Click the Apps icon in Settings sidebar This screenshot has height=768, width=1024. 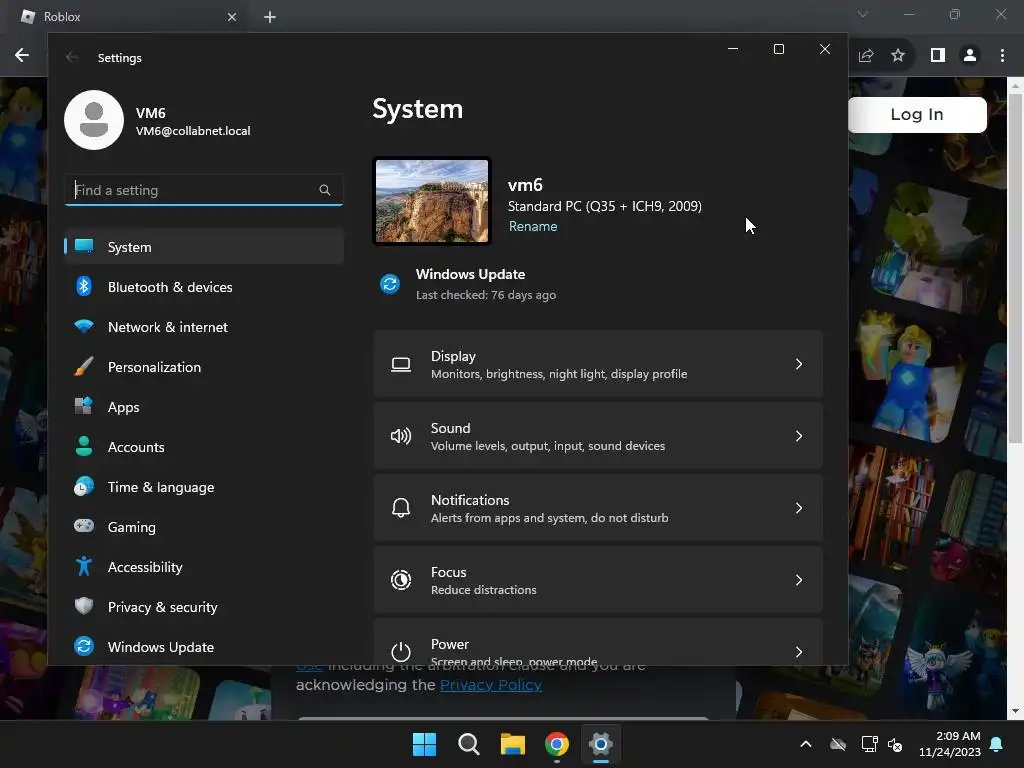[x=84, y=406]
